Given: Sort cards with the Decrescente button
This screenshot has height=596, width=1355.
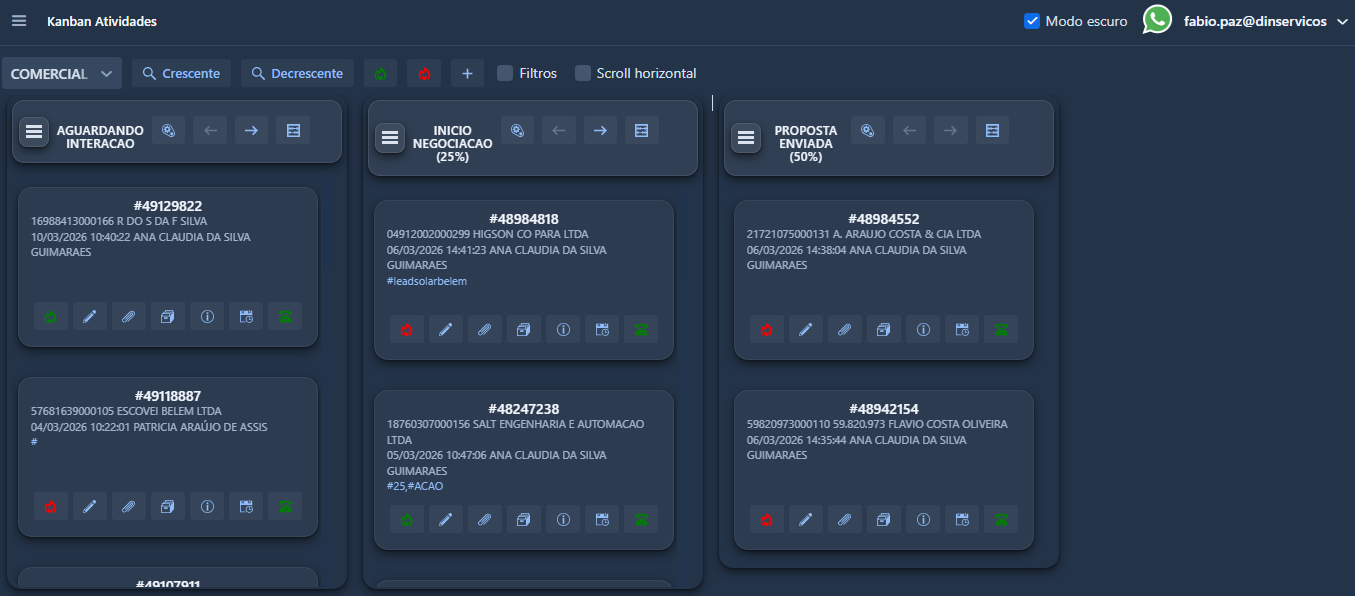Looking at the screenshot, I should [298, 73].
